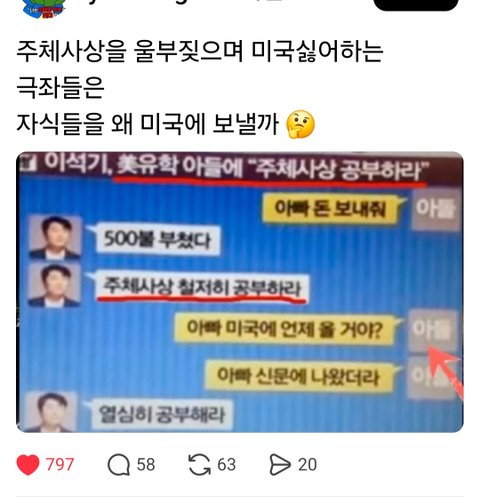The height and width of the screenshot is (497, 480).
Task: Tap the 58 comments count
Action: 146,465
